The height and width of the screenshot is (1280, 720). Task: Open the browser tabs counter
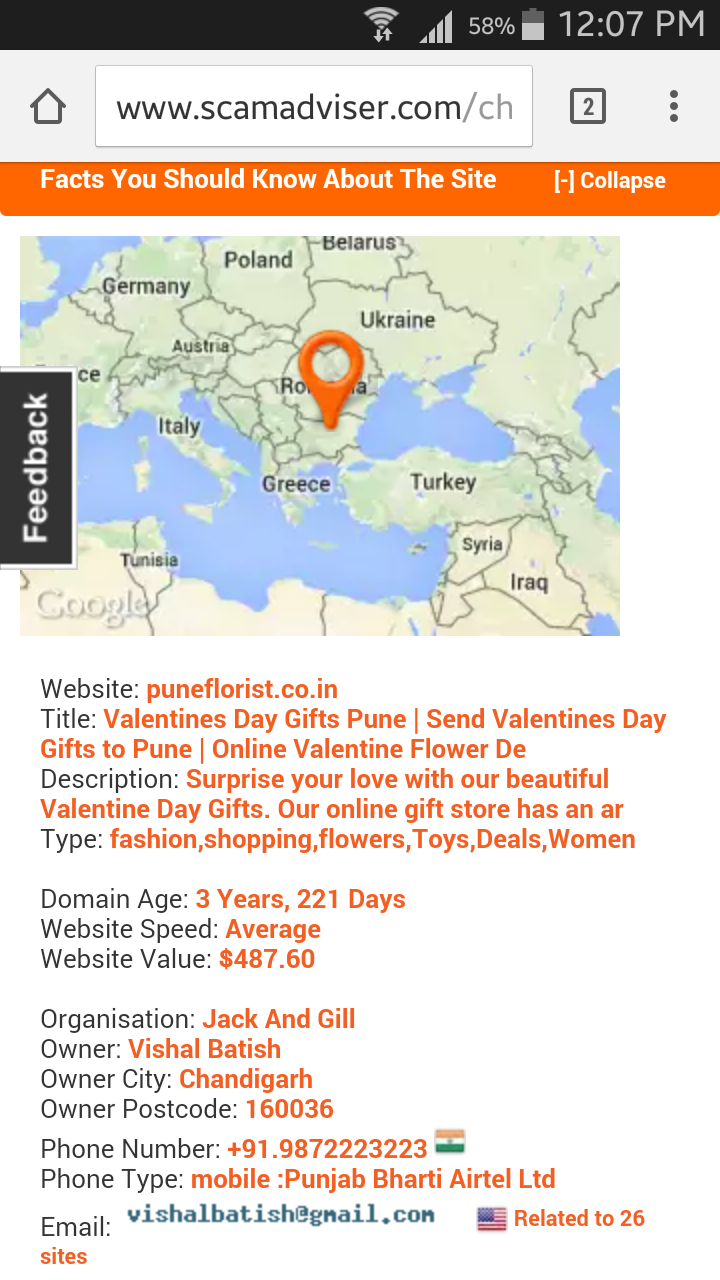(x=588, y=106)
